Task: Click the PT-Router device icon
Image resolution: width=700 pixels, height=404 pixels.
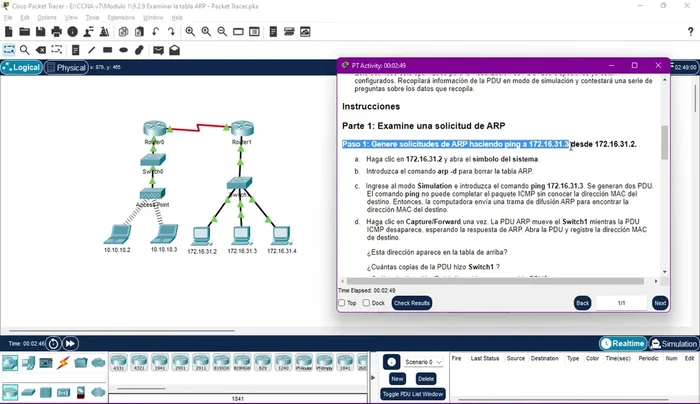Action: click(304, 362)
